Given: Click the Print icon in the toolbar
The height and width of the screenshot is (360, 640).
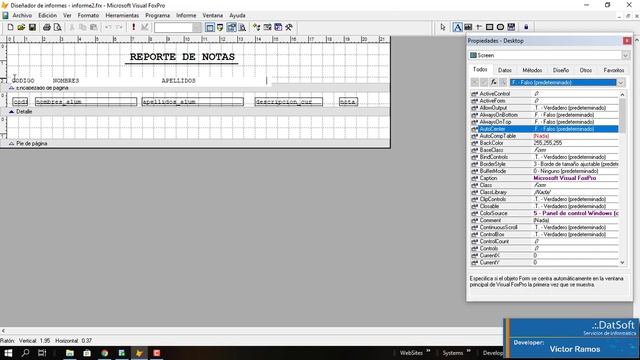Looking at the screenshot, I should [x=47, y=27].
